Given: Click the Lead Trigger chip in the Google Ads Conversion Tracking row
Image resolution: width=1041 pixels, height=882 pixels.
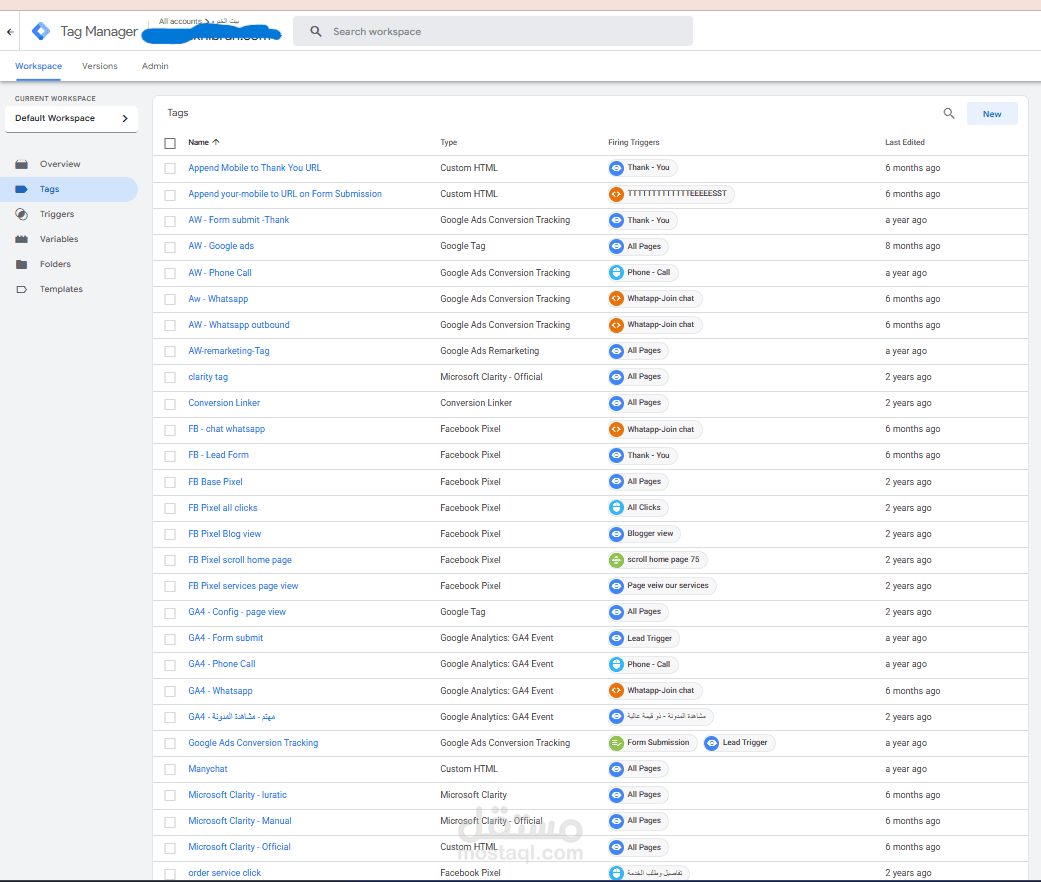Looking at the screenshot, I should click(x=738, y=743).
